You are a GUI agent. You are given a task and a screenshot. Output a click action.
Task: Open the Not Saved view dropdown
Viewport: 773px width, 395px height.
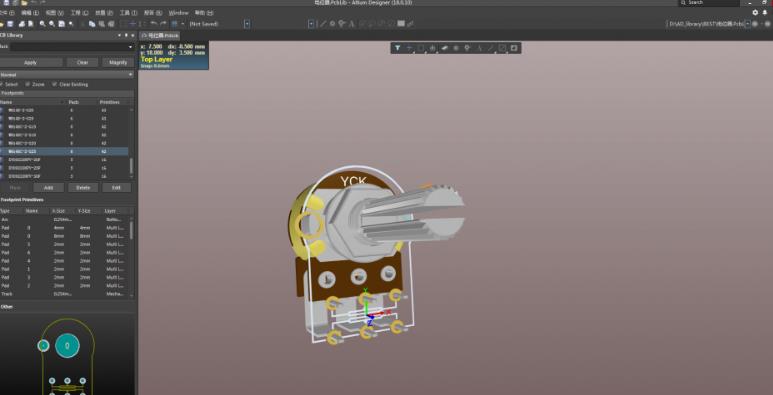[219, 24]
